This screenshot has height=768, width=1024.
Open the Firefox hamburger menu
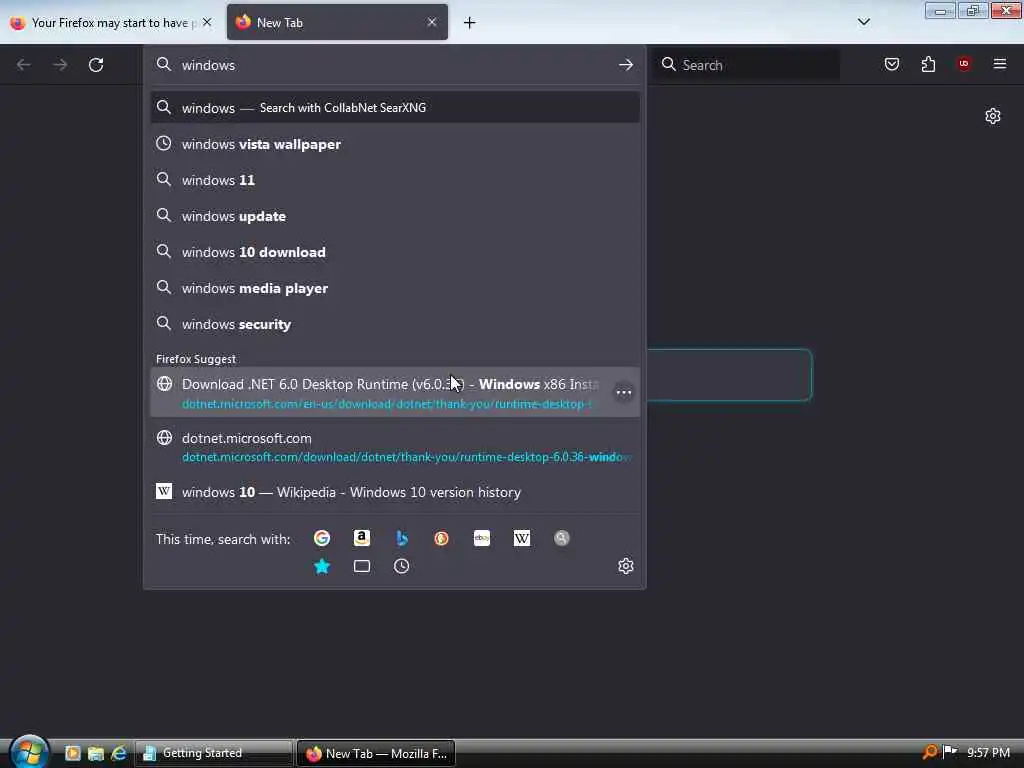click(999, 64)
